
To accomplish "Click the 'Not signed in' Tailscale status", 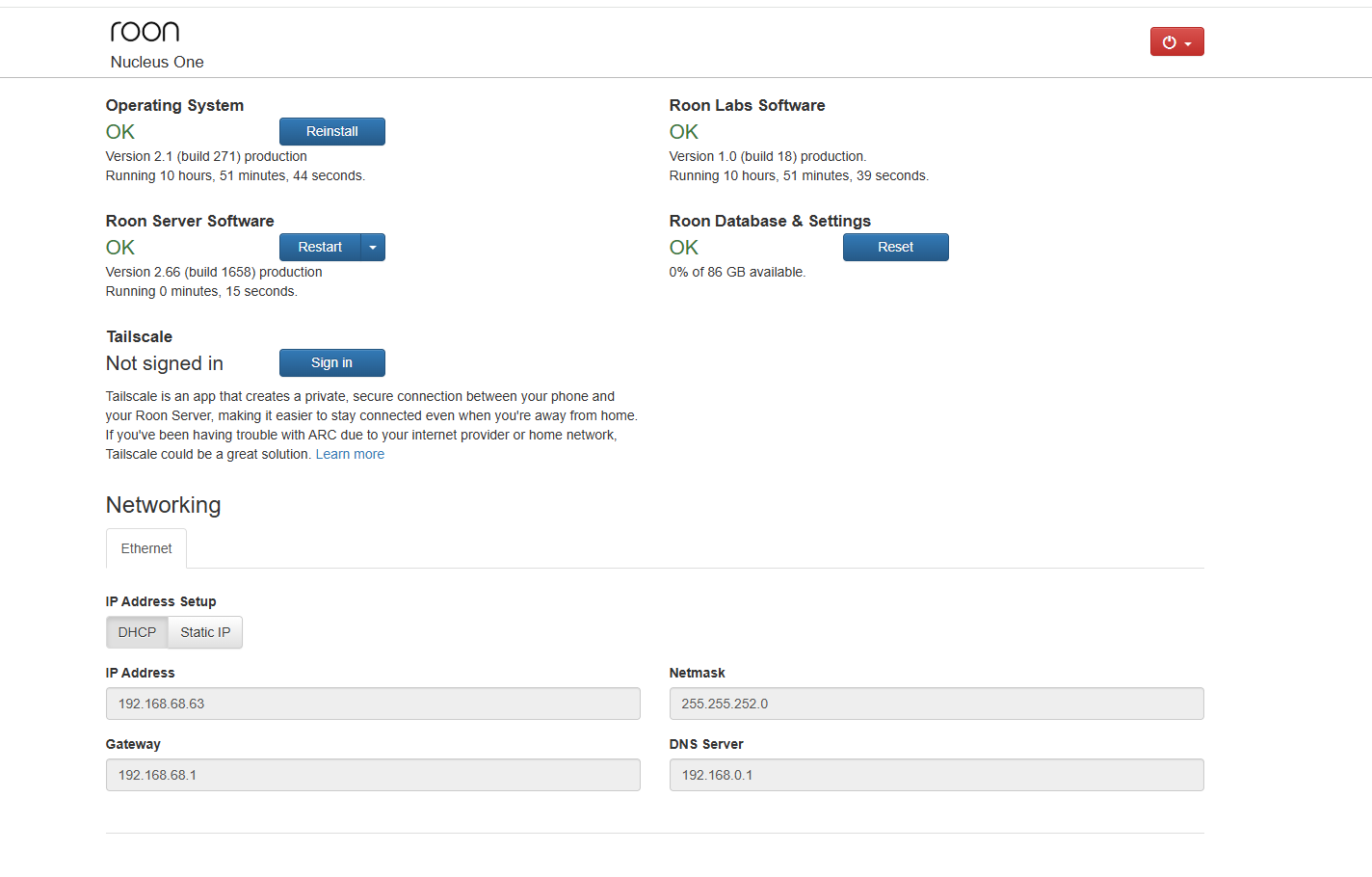I will (165, 363).
